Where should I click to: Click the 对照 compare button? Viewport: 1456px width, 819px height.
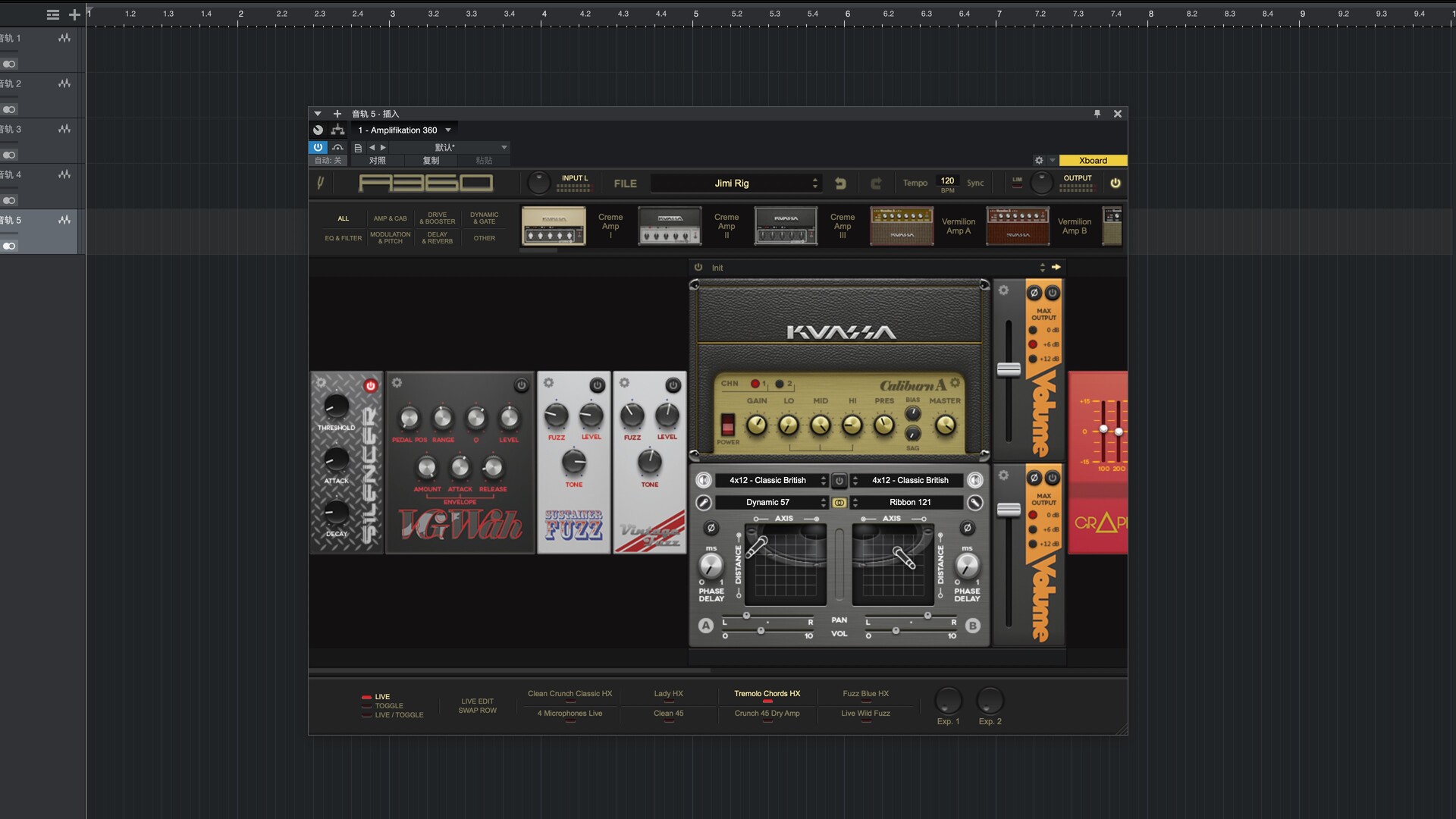tap(377, 160)
